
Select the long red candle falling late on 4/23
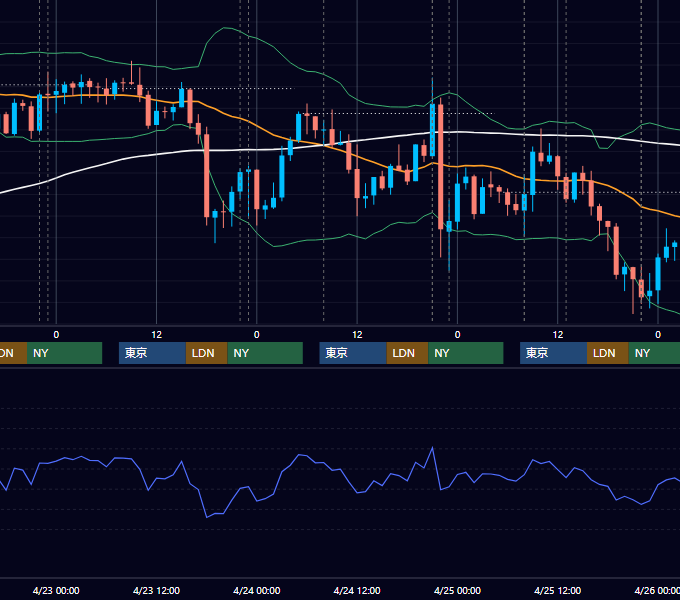pyautogui.click(x=206, y=176)
